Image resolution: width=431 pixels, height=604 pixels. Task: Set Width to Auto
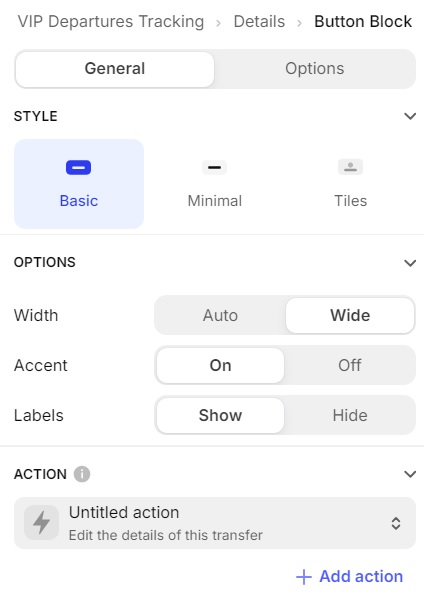click(220, 315)
